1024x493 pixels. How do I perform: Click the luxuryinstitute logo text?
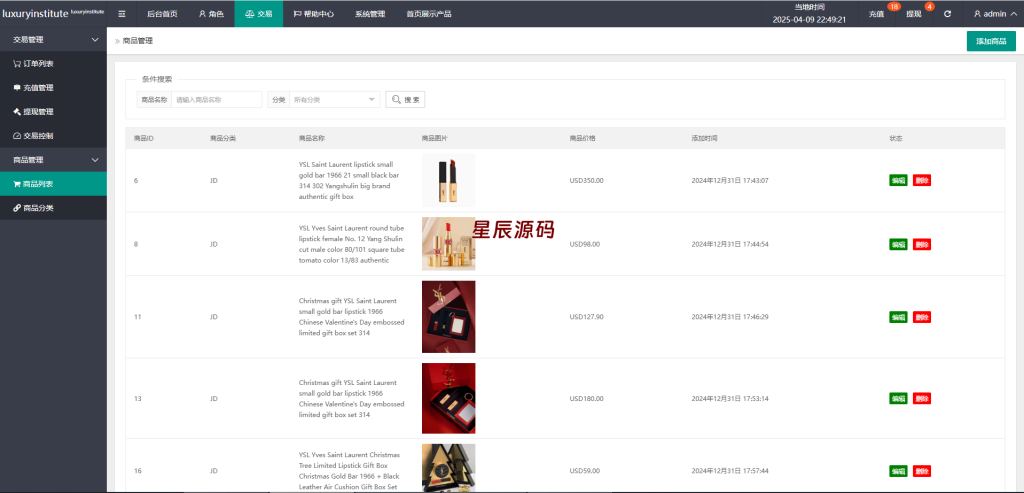(x=35, y=14)
